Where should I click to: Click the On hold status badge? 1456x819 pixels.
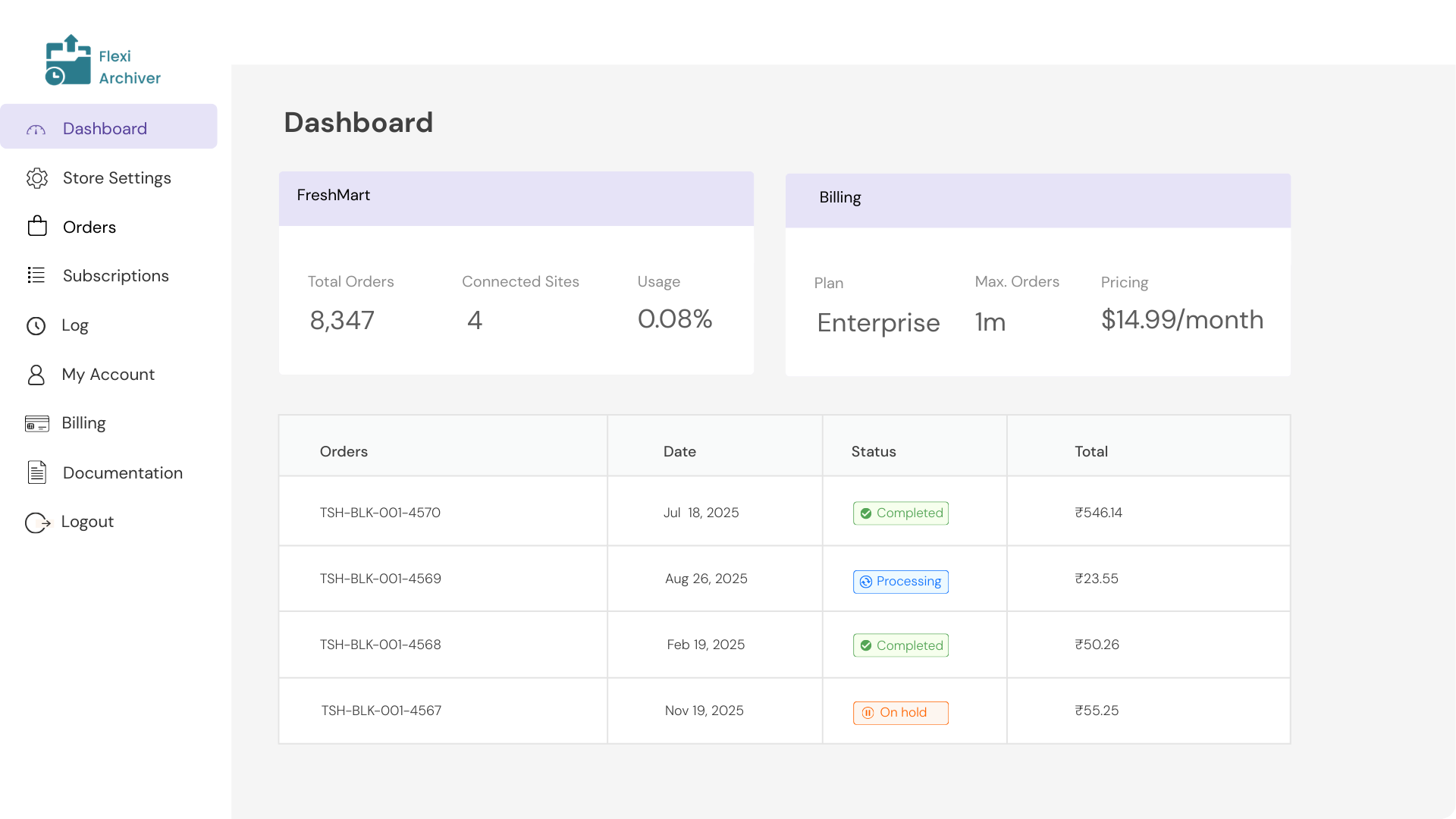pyautogui.click(x=900, y=713)
